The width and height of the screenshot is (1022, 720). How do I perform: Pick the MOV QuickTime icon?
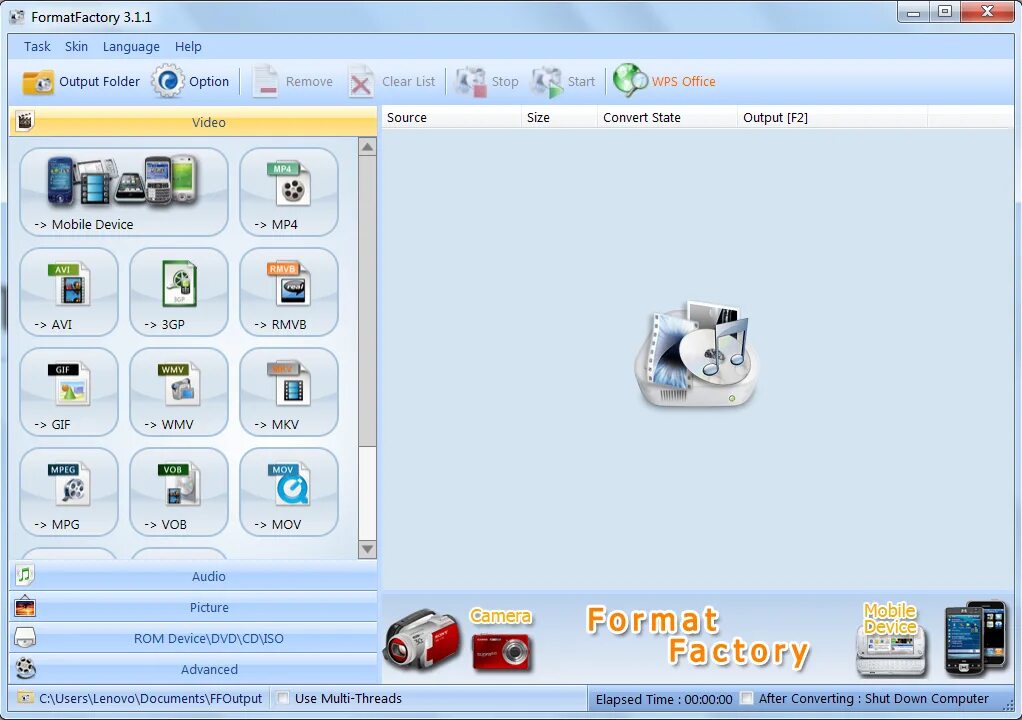coord(289,492)
